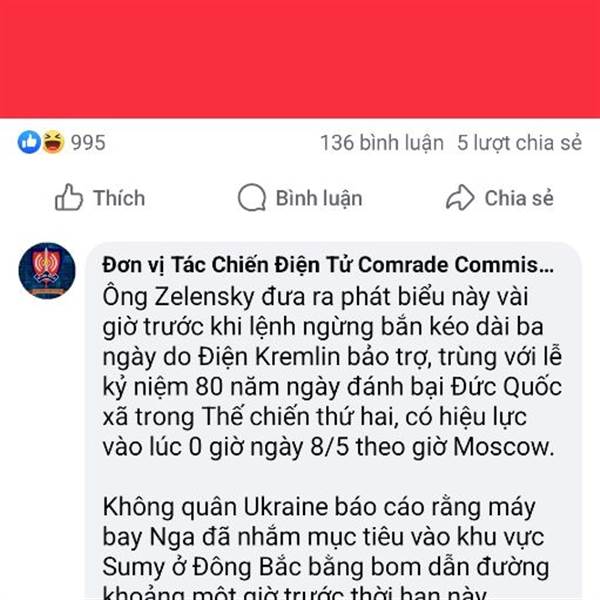This screenshot has height=600, width=600.
Task: Click the cut-off last line of the comment
Action: point(295,593)
